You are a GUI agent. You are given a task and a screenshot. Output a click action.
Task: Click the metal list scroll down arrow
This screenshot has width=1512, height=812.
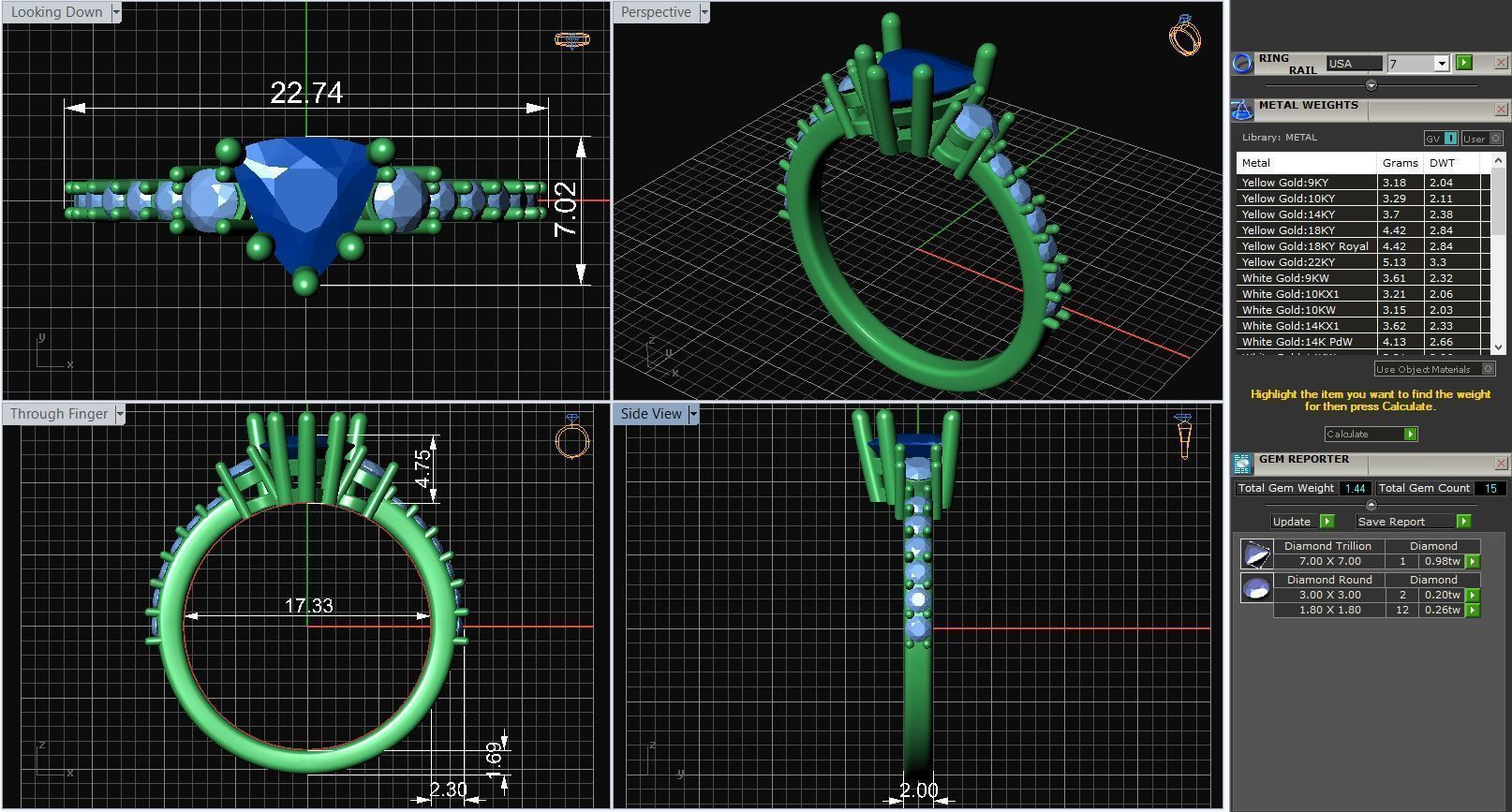1498,347
